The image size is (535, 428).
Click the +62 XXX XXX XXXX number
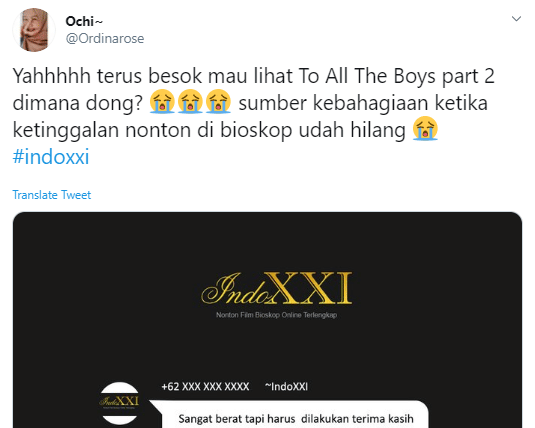(205, 387)
